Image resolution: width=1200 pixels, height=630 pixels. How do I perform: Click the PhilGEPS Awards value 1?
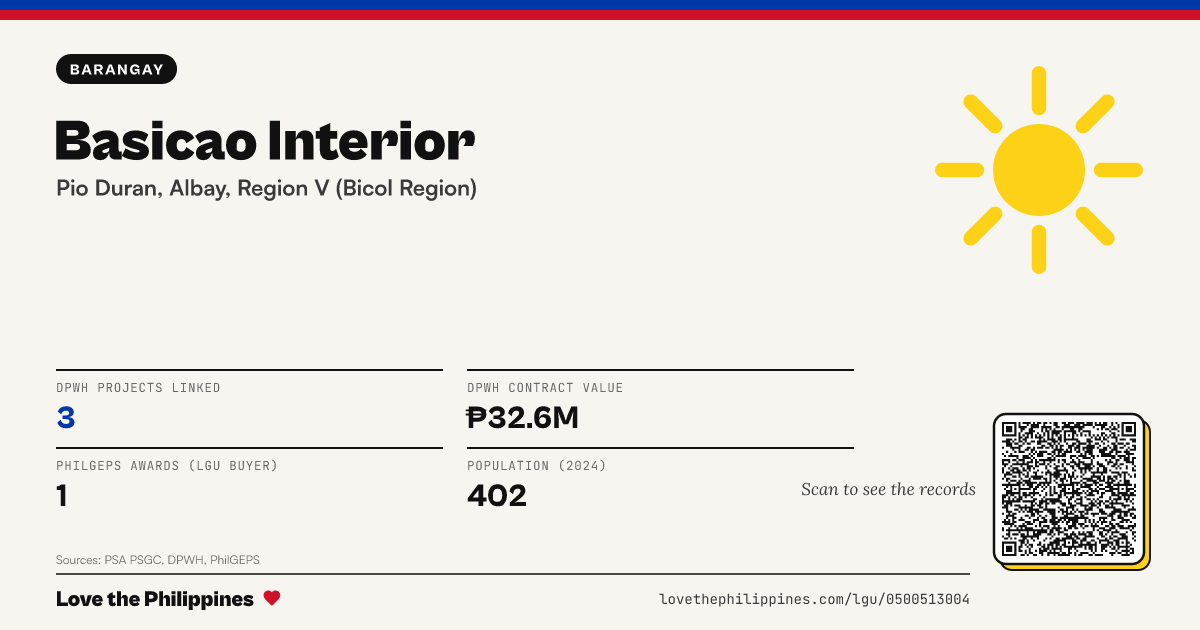pos(62,495)
